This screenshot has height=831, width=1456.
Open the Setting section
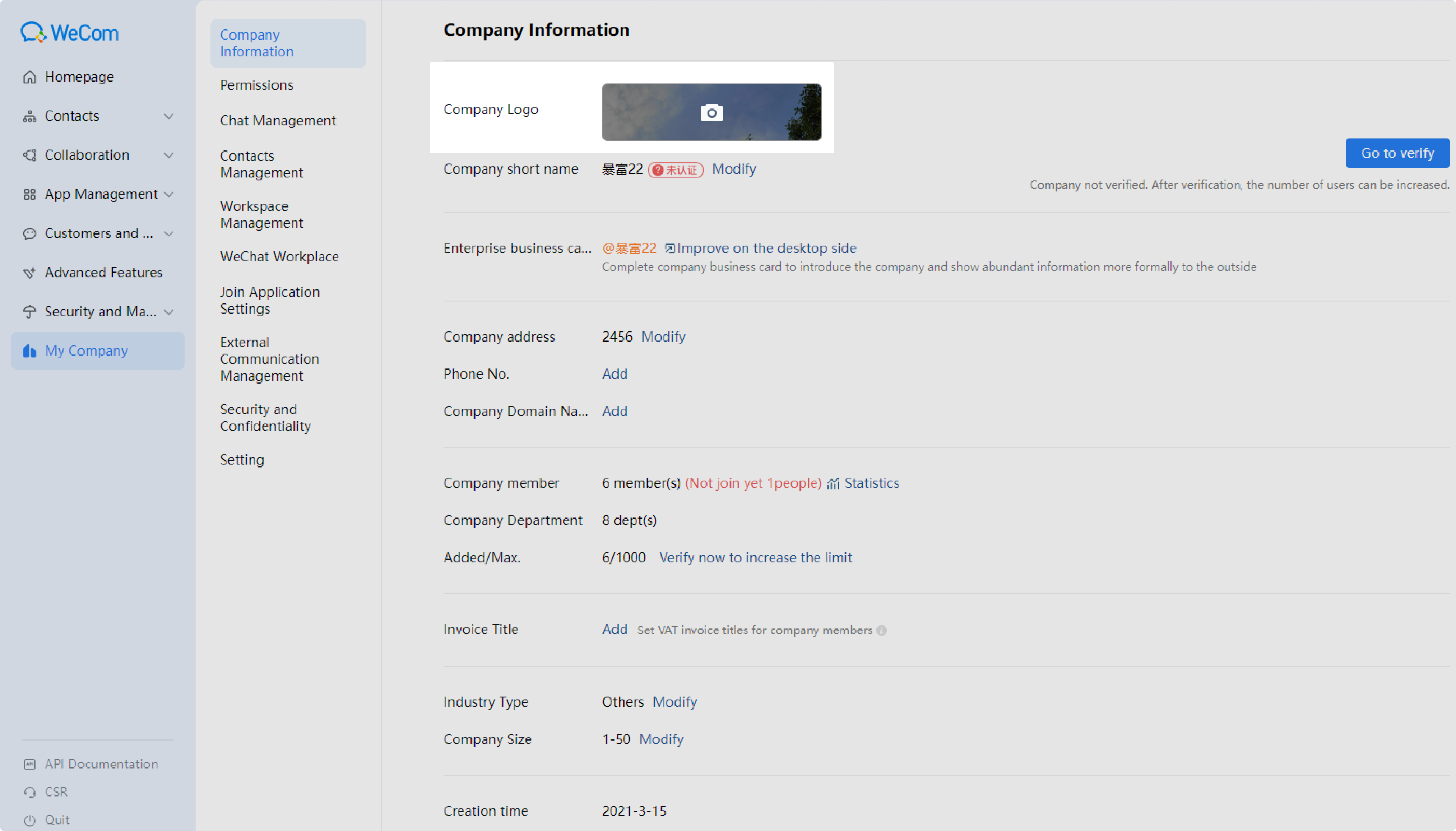pyautogui.click(x=242, y=460)
